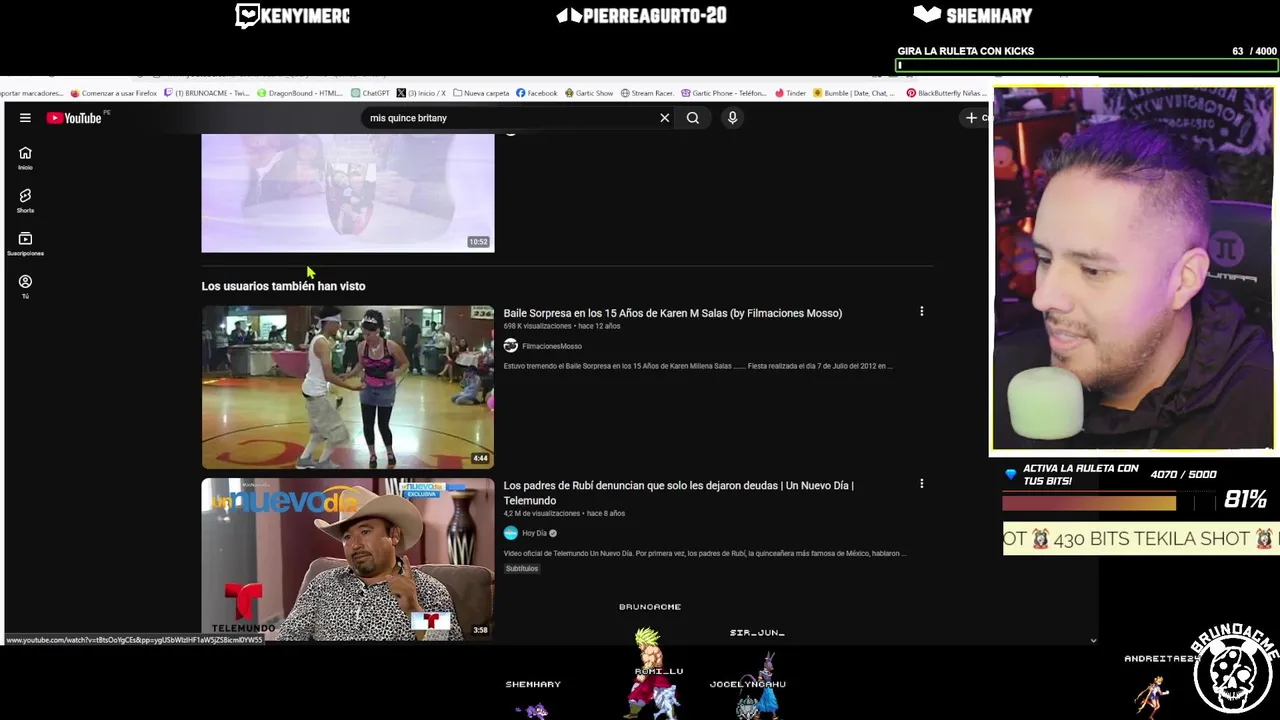Click 'Los usuarios también han visto' heading

coord(283,286)
